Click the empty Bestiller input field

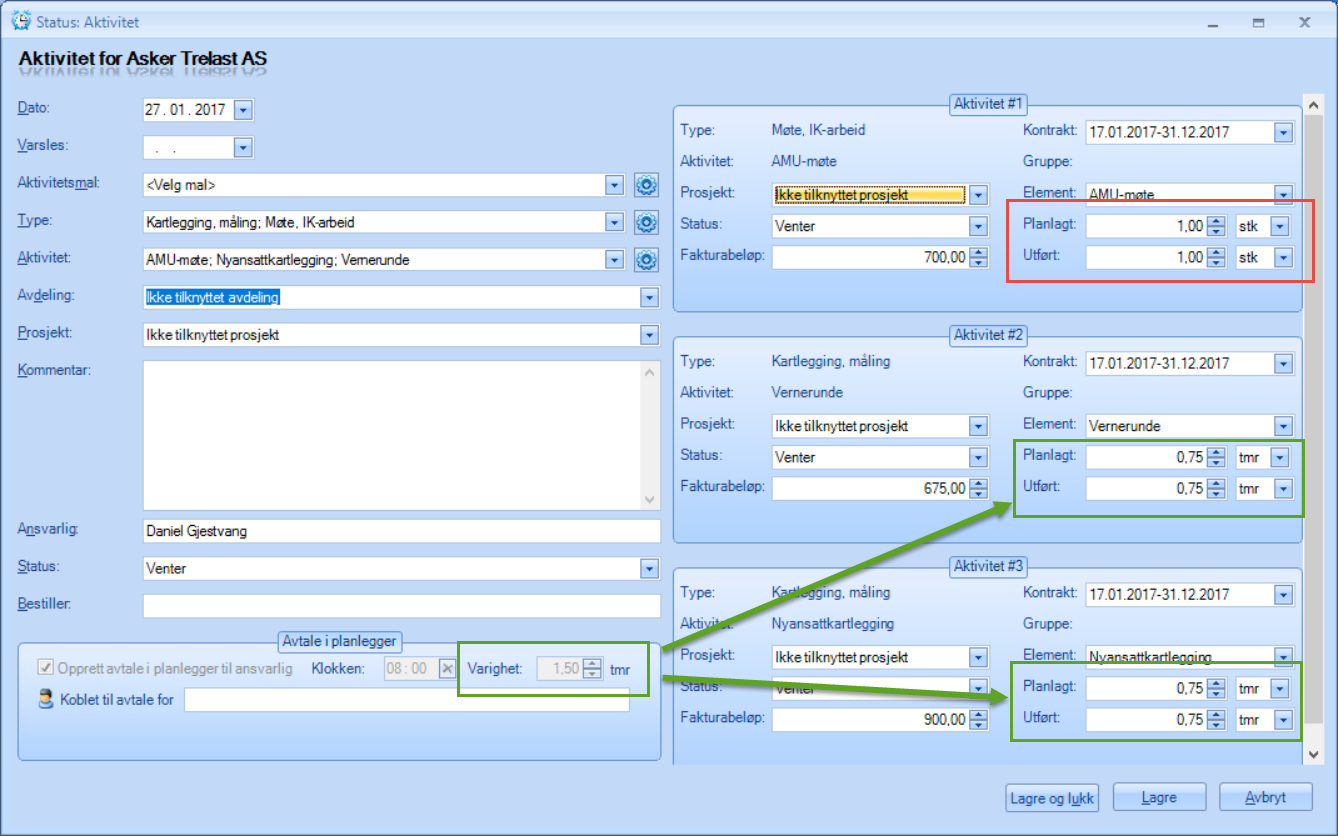click(x=402, y=606)
